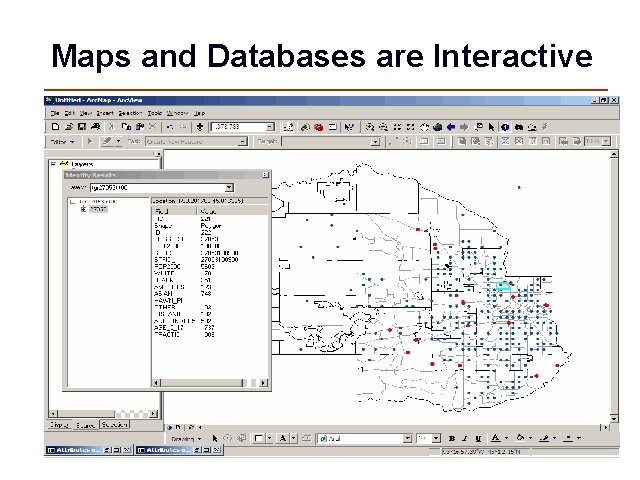Click the Print icon in the toolbar

pos(96,127)
